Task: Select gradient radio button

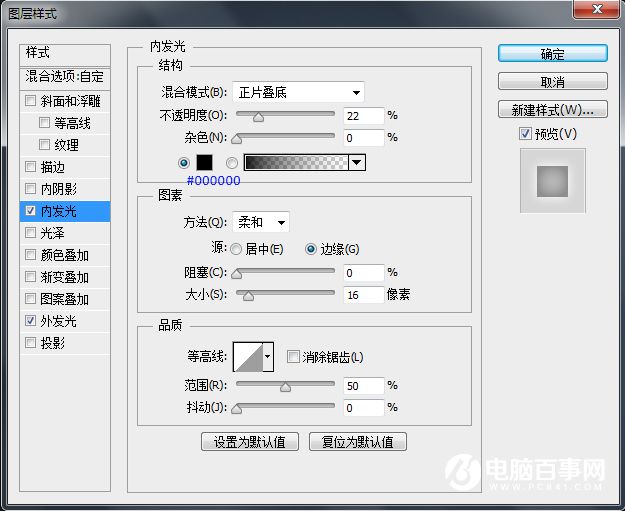Action: click(232, 163)
